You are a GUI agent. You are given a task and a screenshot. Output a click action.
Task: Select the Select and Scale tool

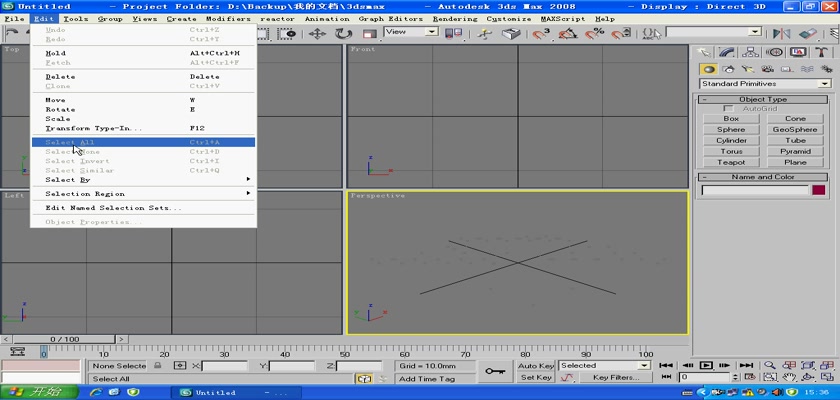370,34
